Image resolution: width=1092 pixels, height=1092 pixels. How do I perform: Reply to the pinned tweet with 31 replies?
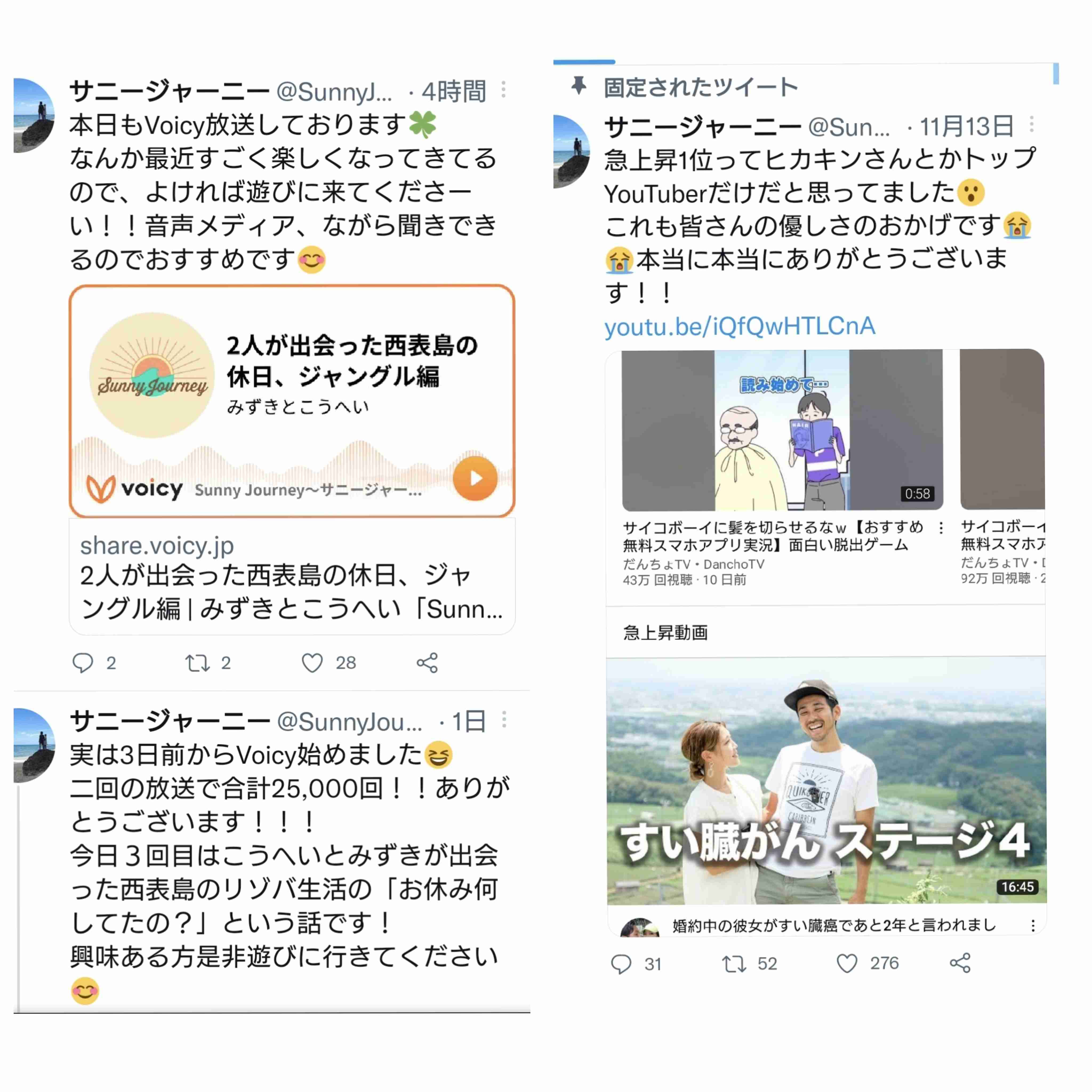tap(621, 964)
